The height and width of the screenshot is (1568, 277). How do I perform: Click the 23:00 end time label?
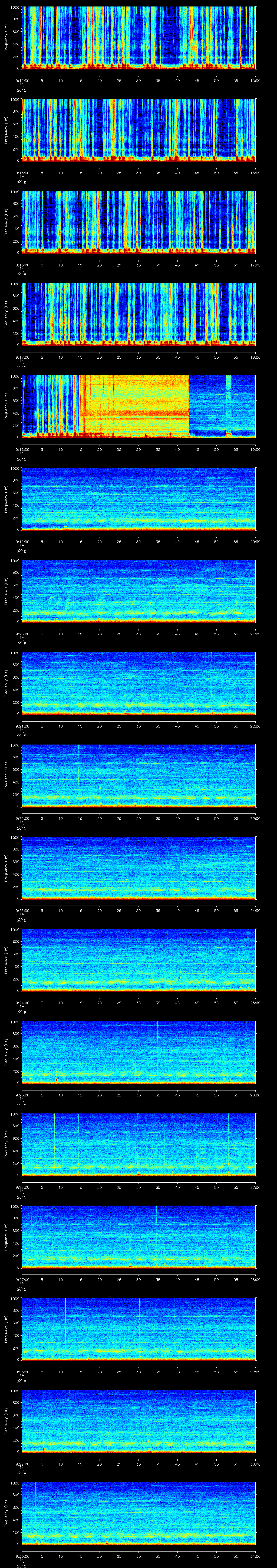tap(256, 818)
